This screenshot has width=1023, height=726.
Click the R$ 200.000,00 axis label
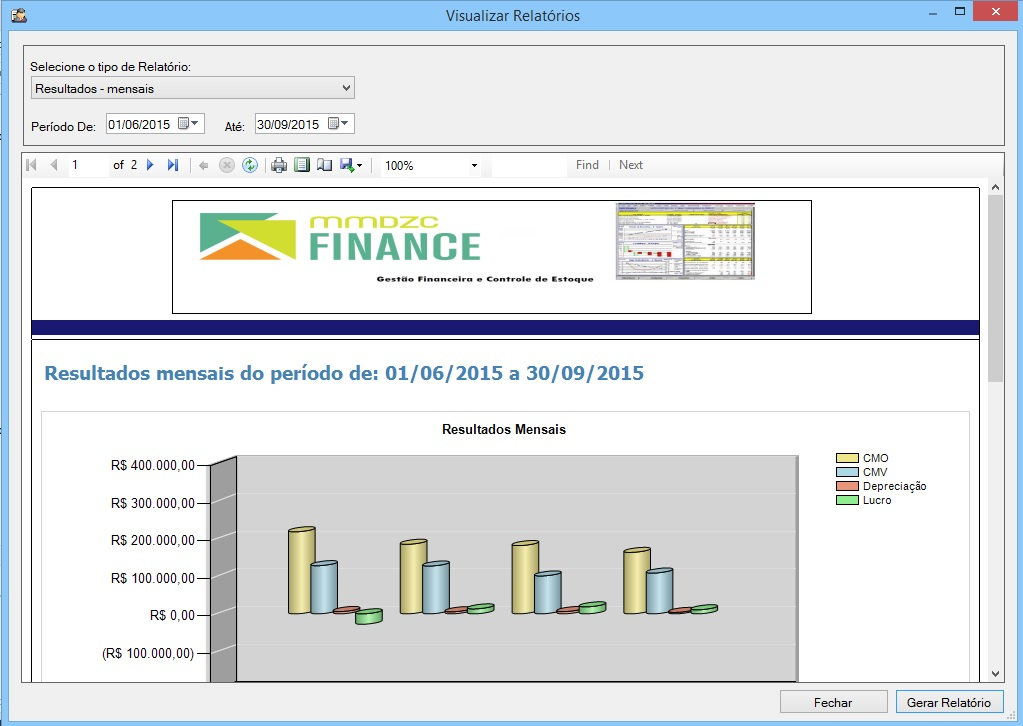point(153,540)
